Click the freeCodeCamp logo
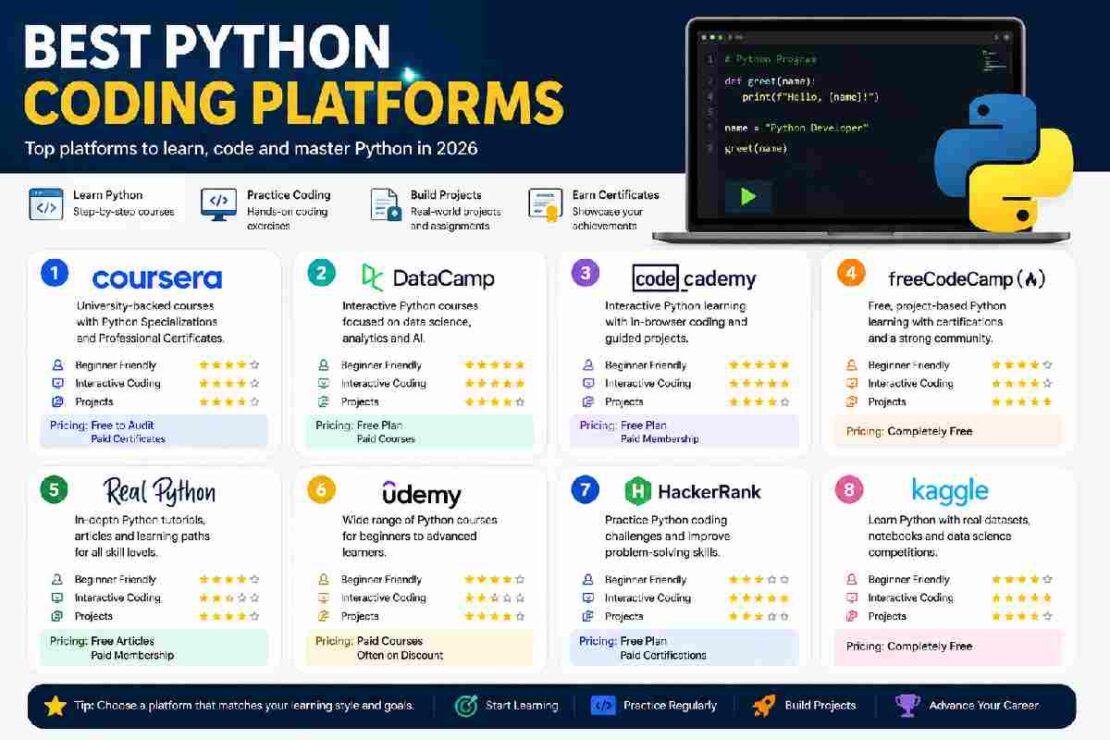Screen dimensions: 1110x740 click(x=966, y=279)
